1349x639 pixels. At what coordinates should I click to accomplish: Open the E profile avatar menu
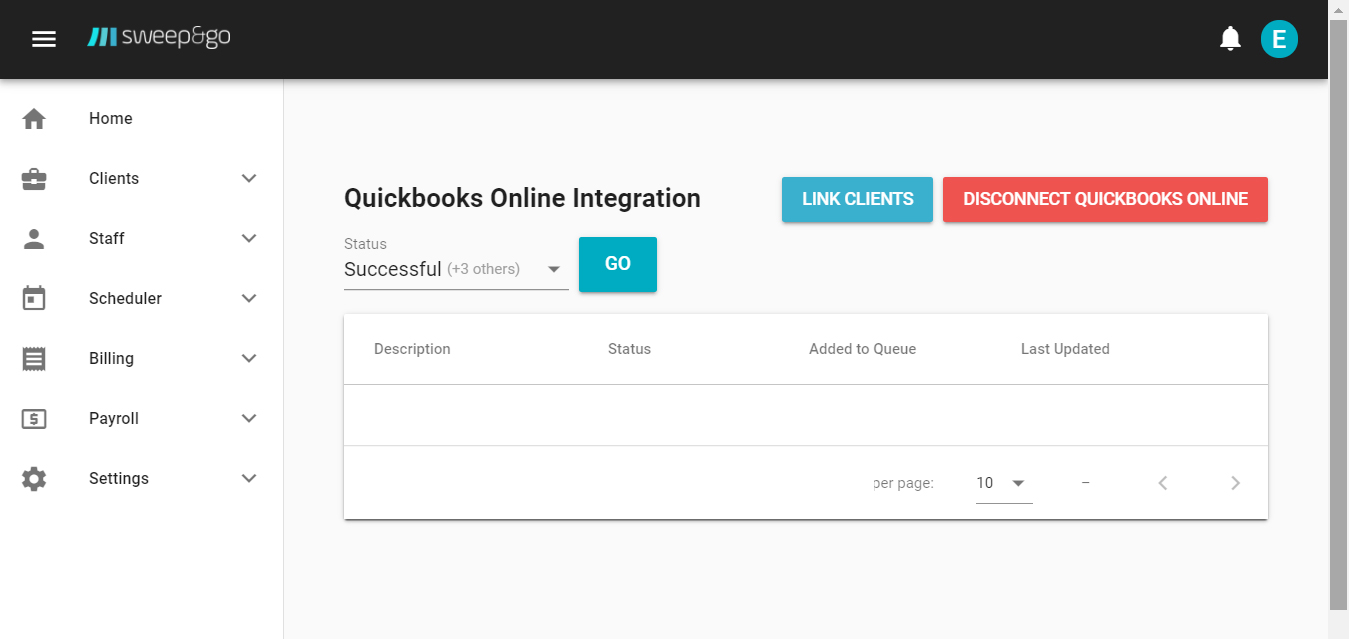click(1279, 39)
